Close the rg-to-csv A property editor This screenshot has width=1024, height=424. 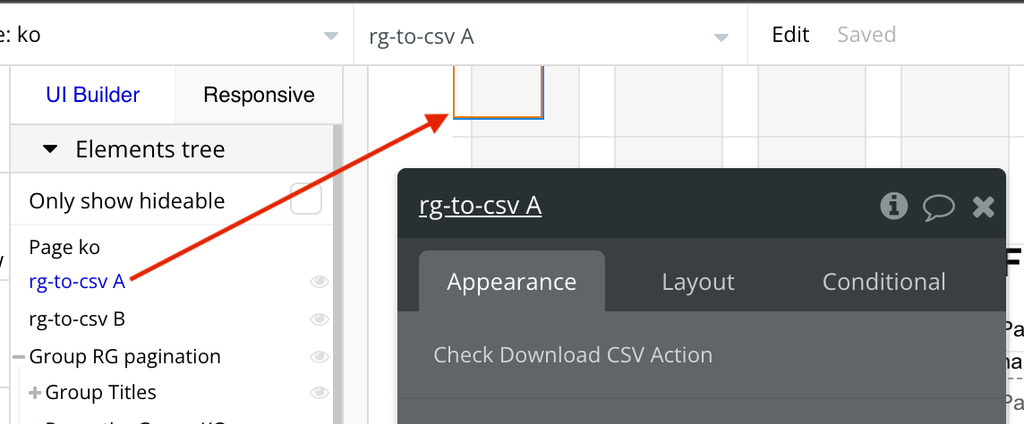point(984,207)
